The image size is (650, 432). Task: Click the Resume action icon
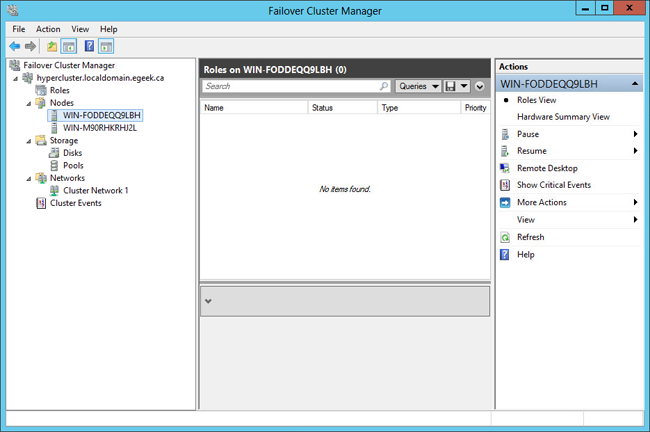(x=505, y=151)
